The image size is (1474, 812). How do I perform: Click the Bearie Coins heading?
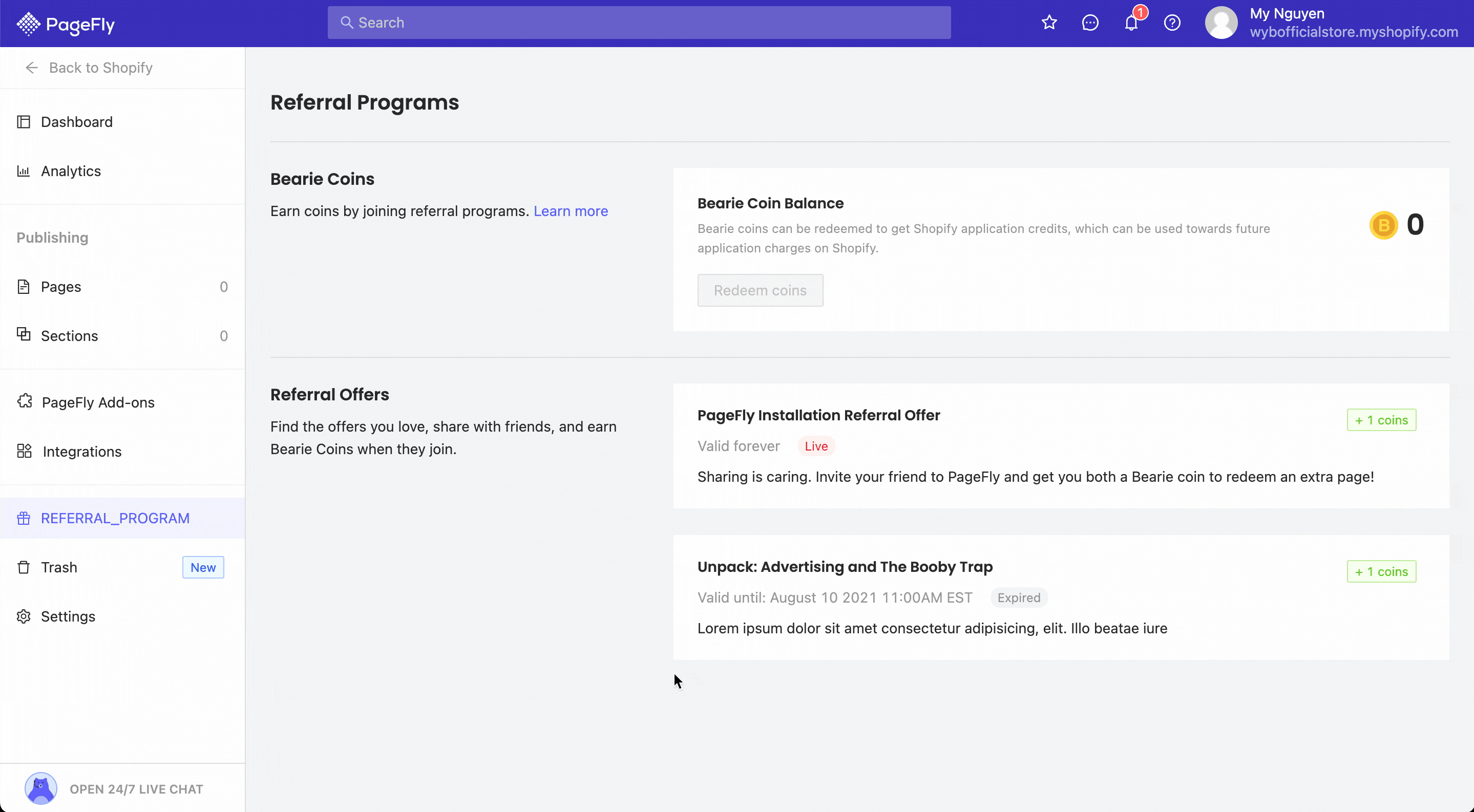point(322,179)
